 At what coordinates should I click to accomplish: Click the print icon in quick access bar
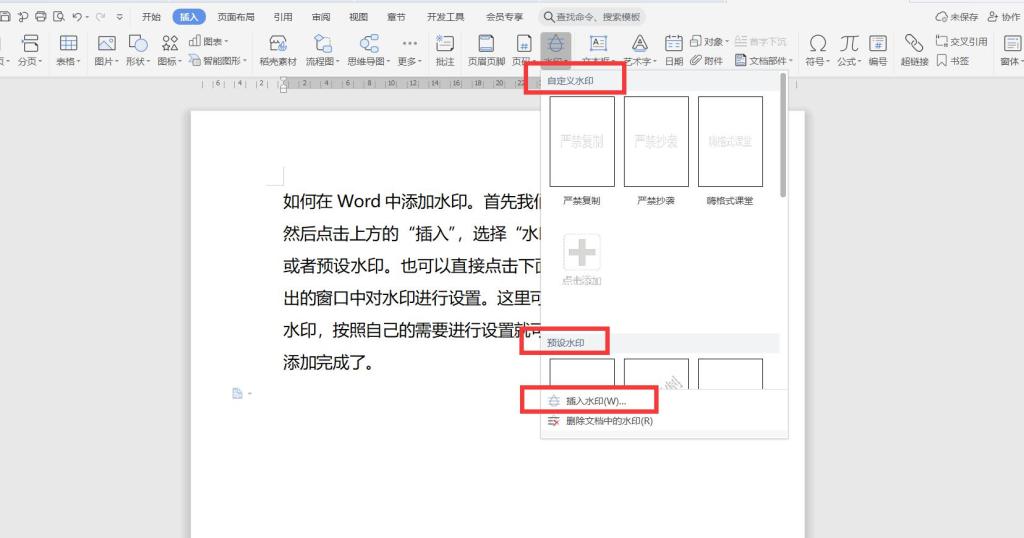tap(41, 17)
